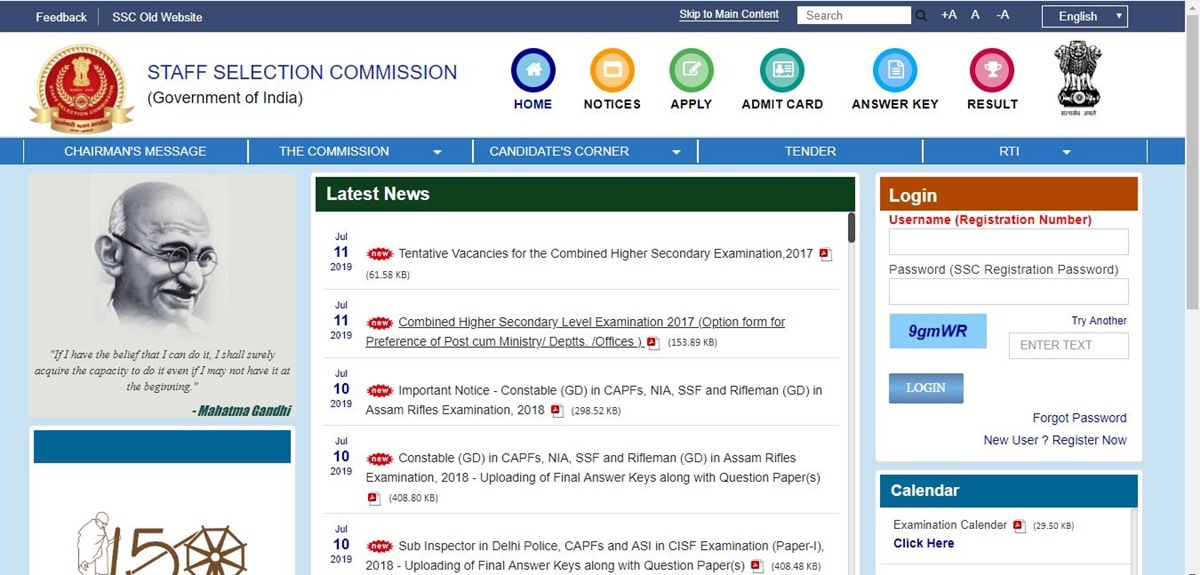Open PDF icon beside Examination Calender
Viewport: 1200px width, 575px height.
[1019, 526]
